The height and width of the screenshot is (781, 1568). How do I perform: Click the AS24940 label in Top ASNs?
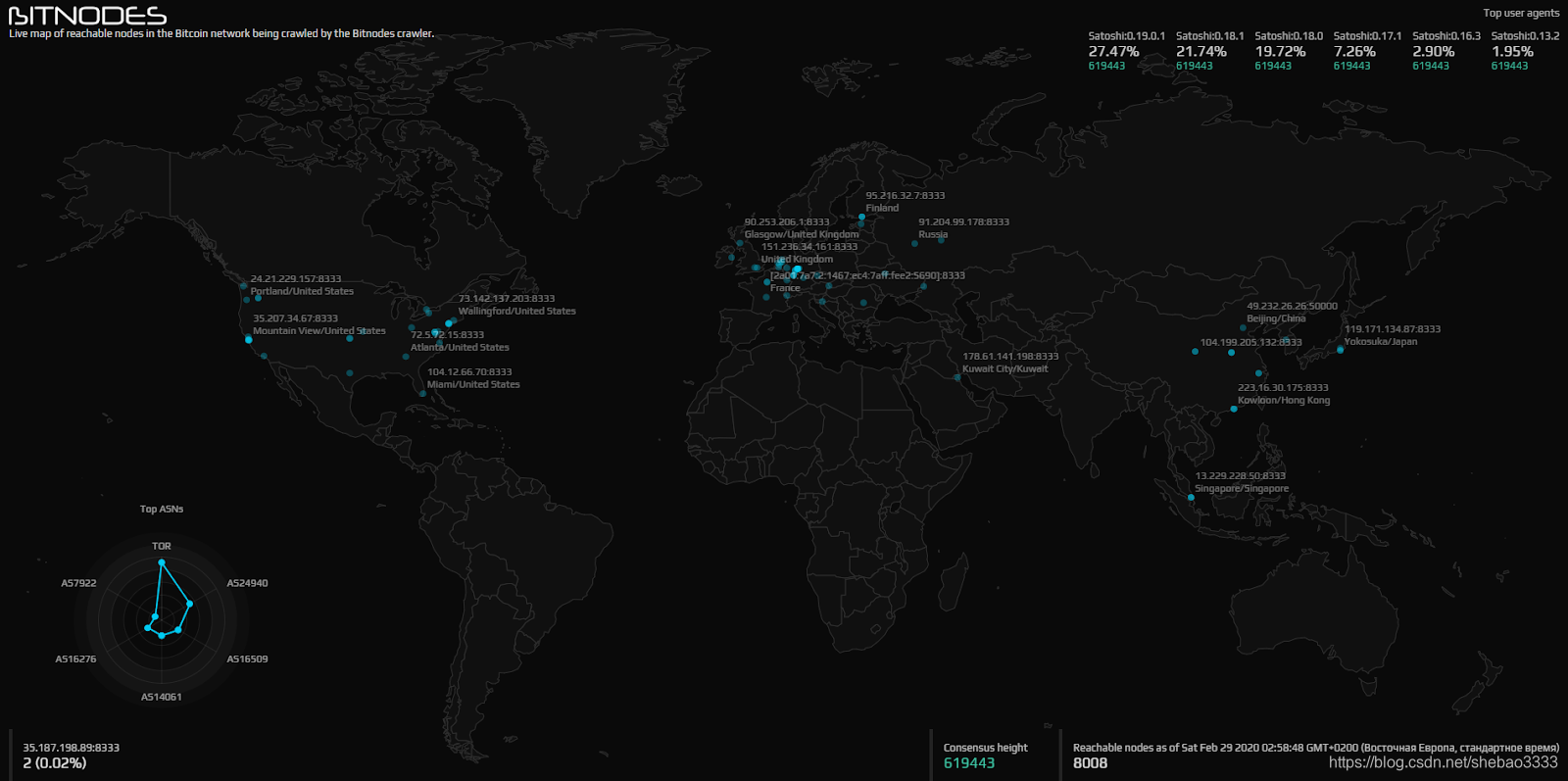click(x=247, y=583)
